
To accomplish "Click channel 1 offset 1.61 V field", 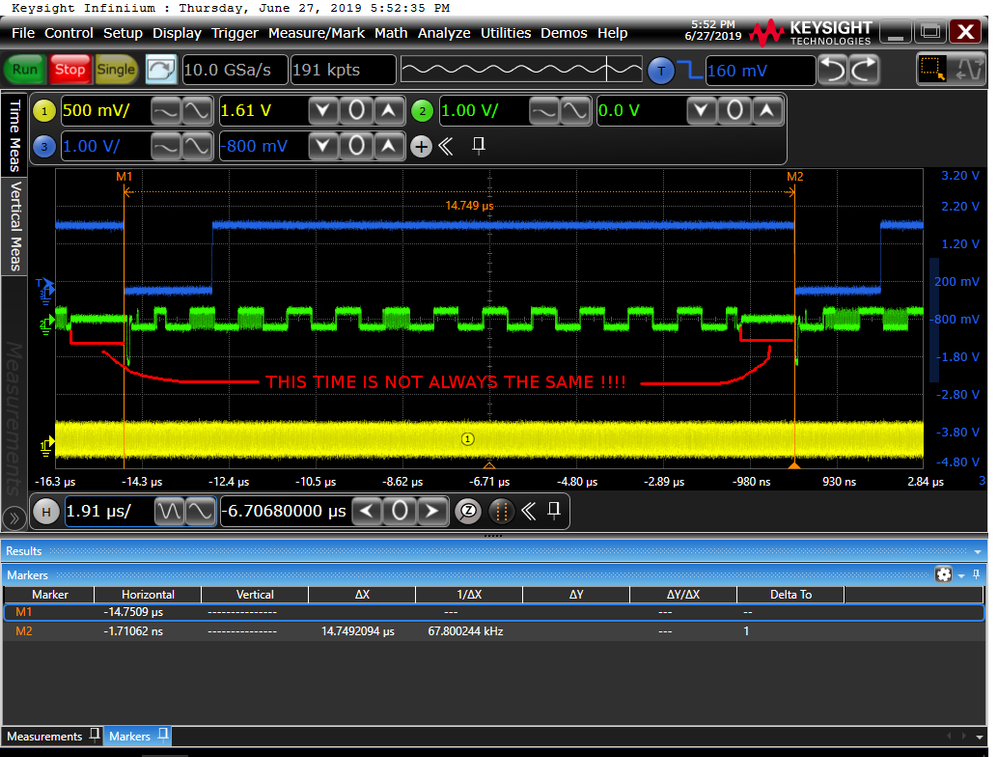I will 263,111.
